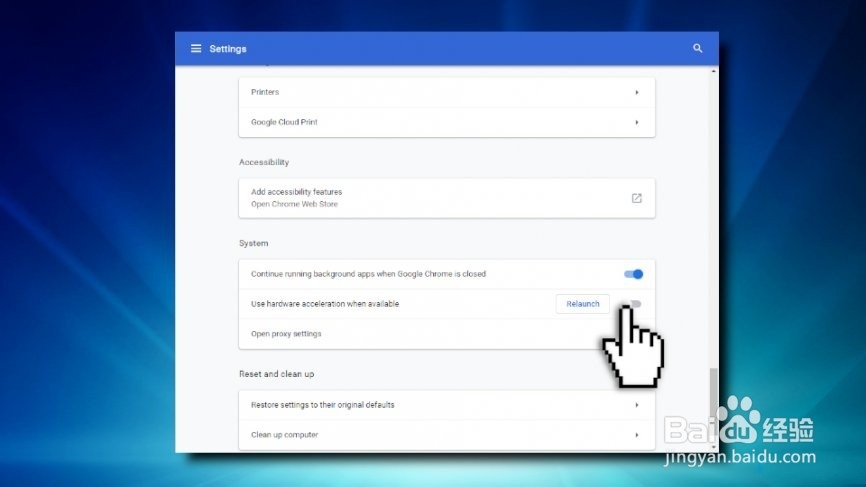Screen dimensions: 866x487
Task: Open proxy settings row
Action: [x=447, y=334]
